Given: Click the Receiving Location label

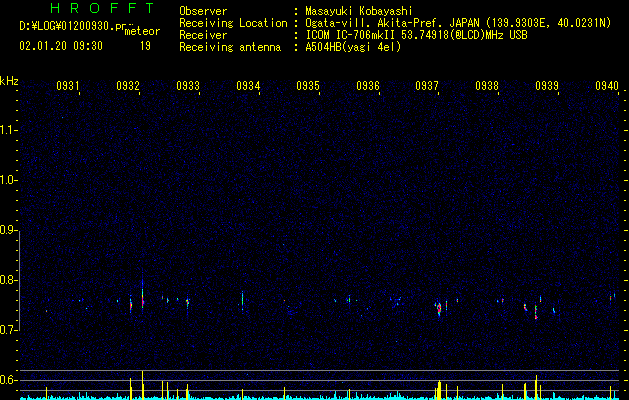Looking at the screenshot, I should tap(233, 23).
